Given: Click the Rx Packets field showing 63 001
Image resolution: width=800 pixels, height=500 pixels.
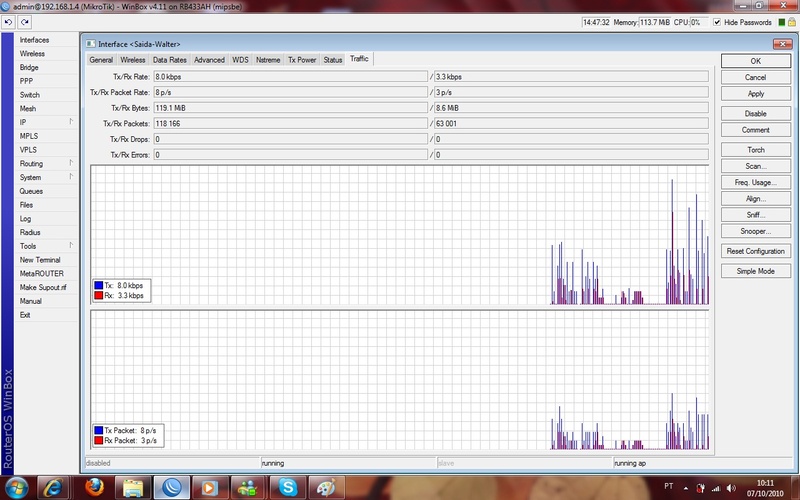Looking at the screenshot, I should click(x=571, y=123).
